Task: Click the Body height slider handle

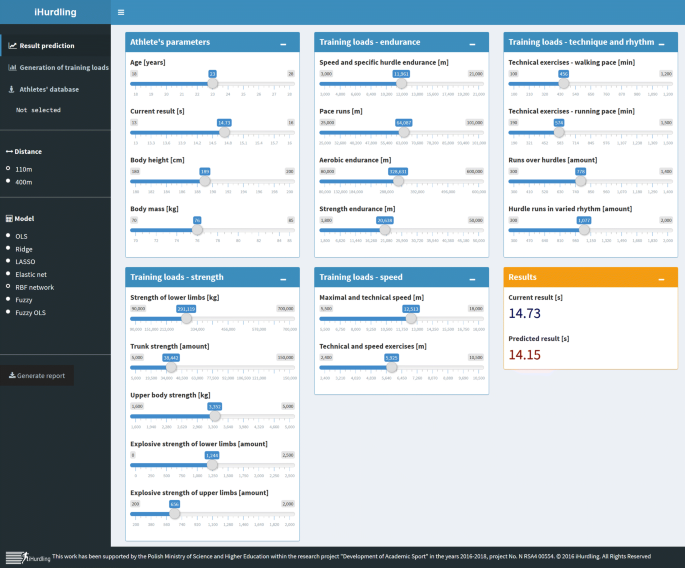Action: [205, 181]
